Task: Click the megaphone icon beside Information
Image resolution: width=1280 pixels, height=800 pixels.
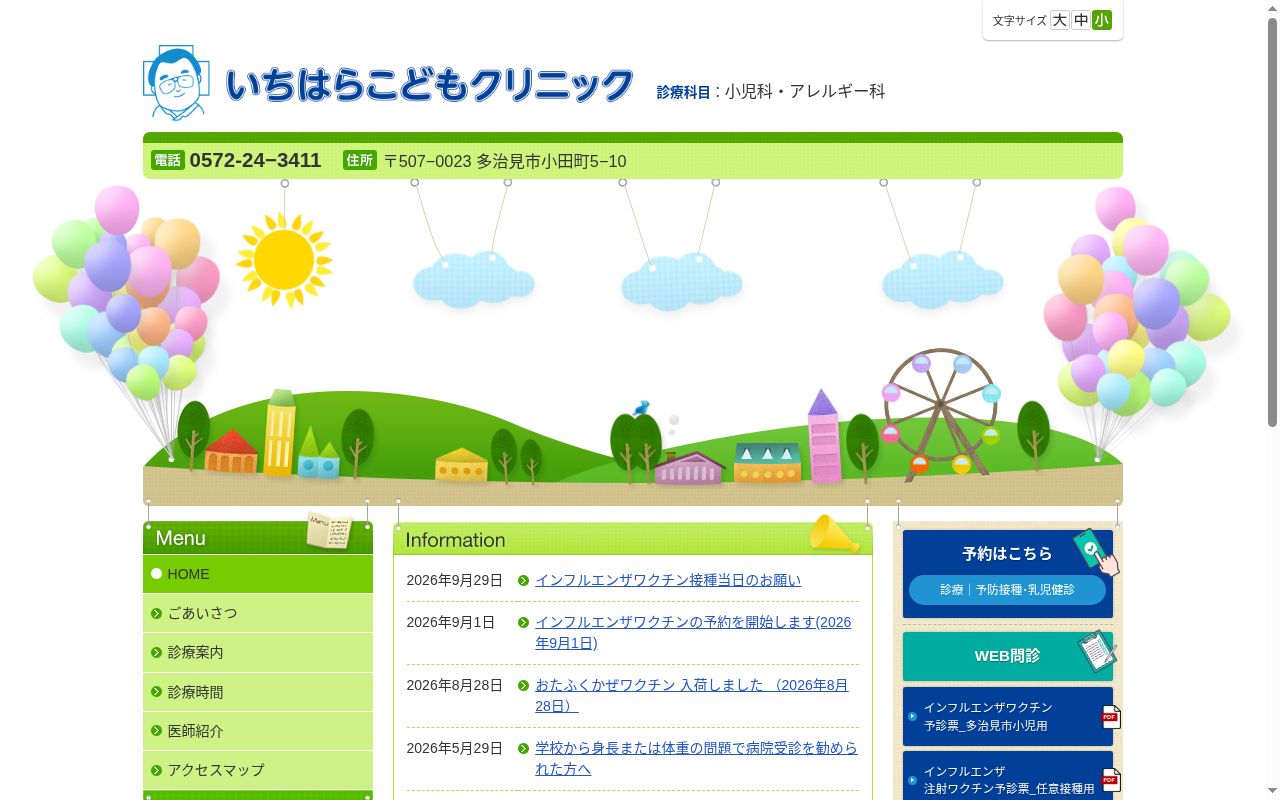Action: point(834,534)
